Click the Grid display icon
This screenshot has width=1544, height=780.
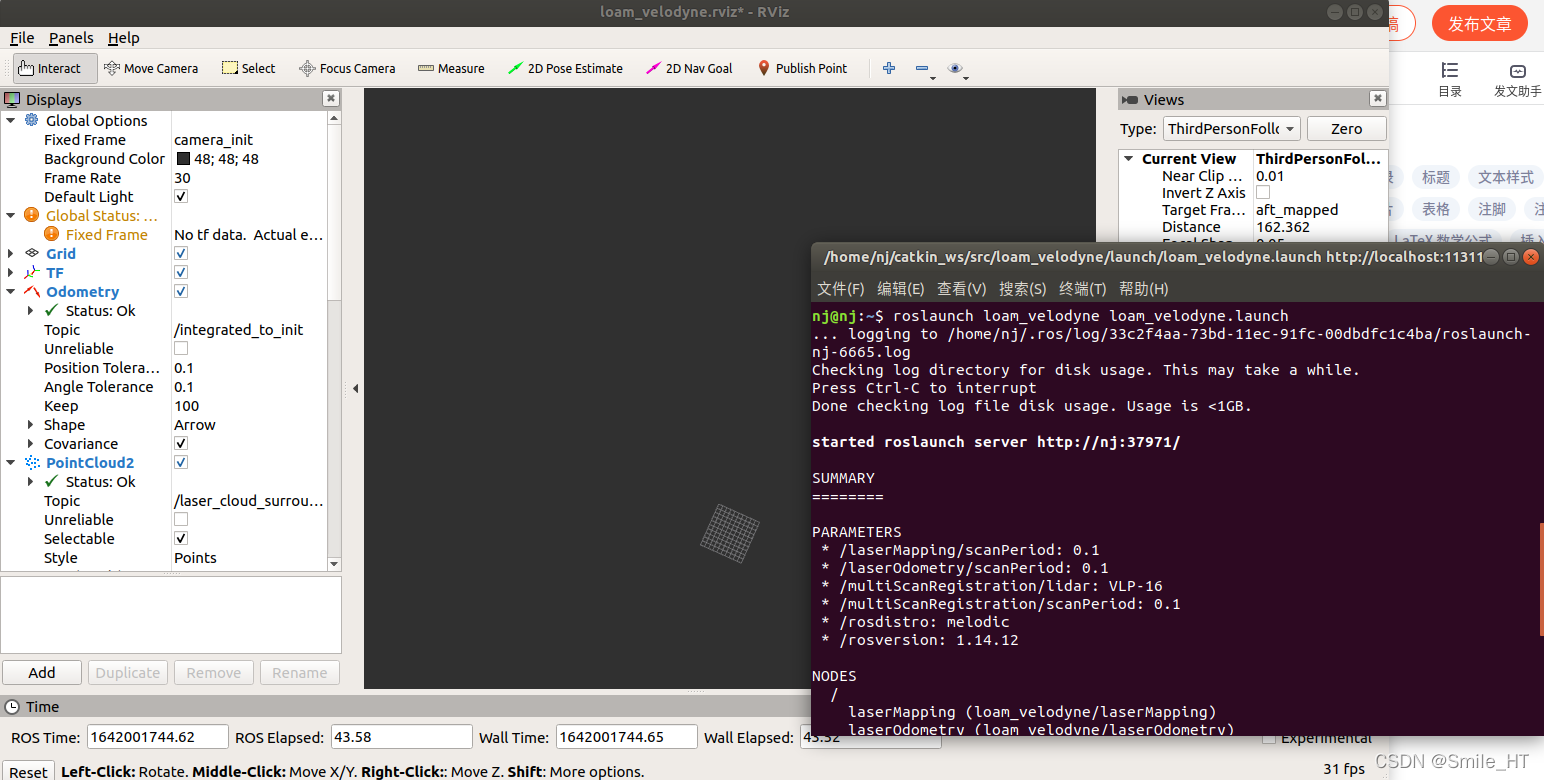pyautogui.click(x=31, y=253)
